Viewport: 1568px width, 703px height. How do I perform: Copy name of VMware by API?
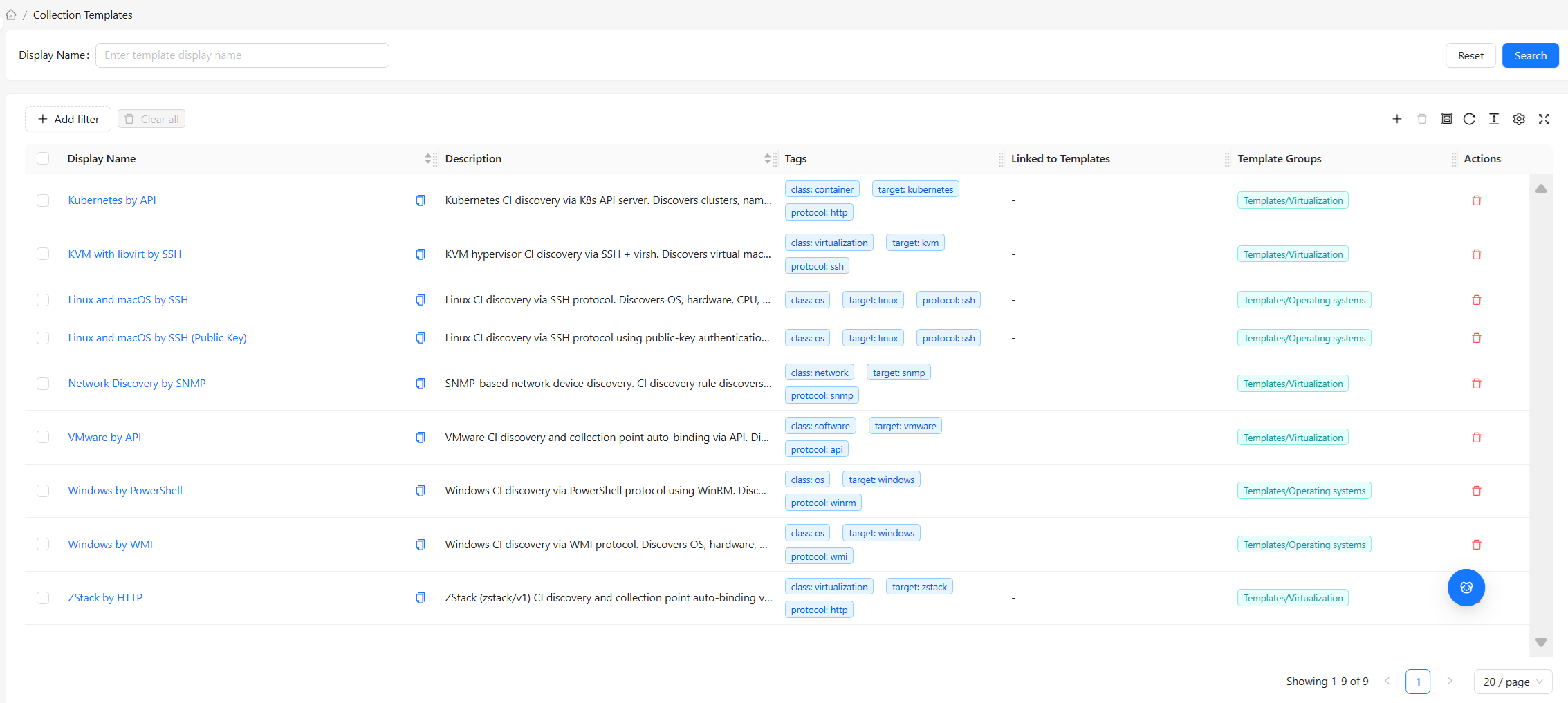tap(420, 438)
